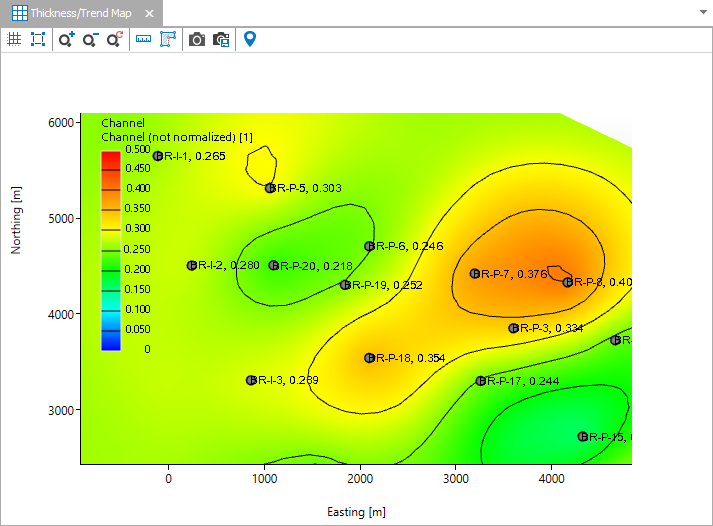Take a snapshot with the camera icon
The image size is (713, 526).
[197, 39]
